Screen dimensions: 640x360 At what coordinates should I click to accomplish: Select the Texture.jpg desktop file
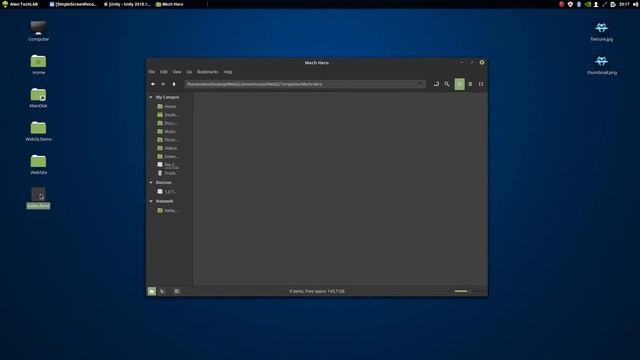pos(601,32)
